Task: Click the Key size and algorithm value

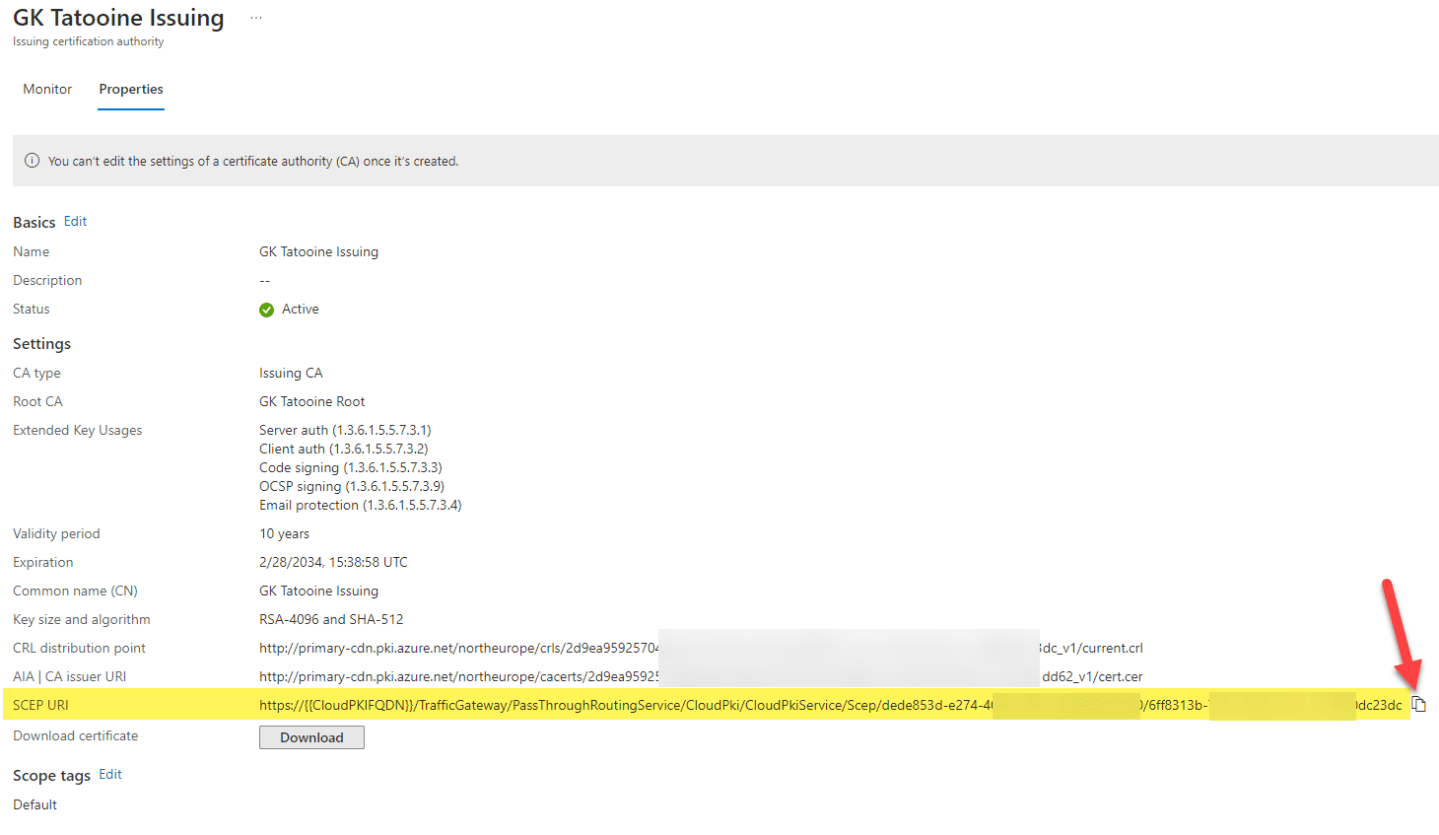Action: [340, 619]
